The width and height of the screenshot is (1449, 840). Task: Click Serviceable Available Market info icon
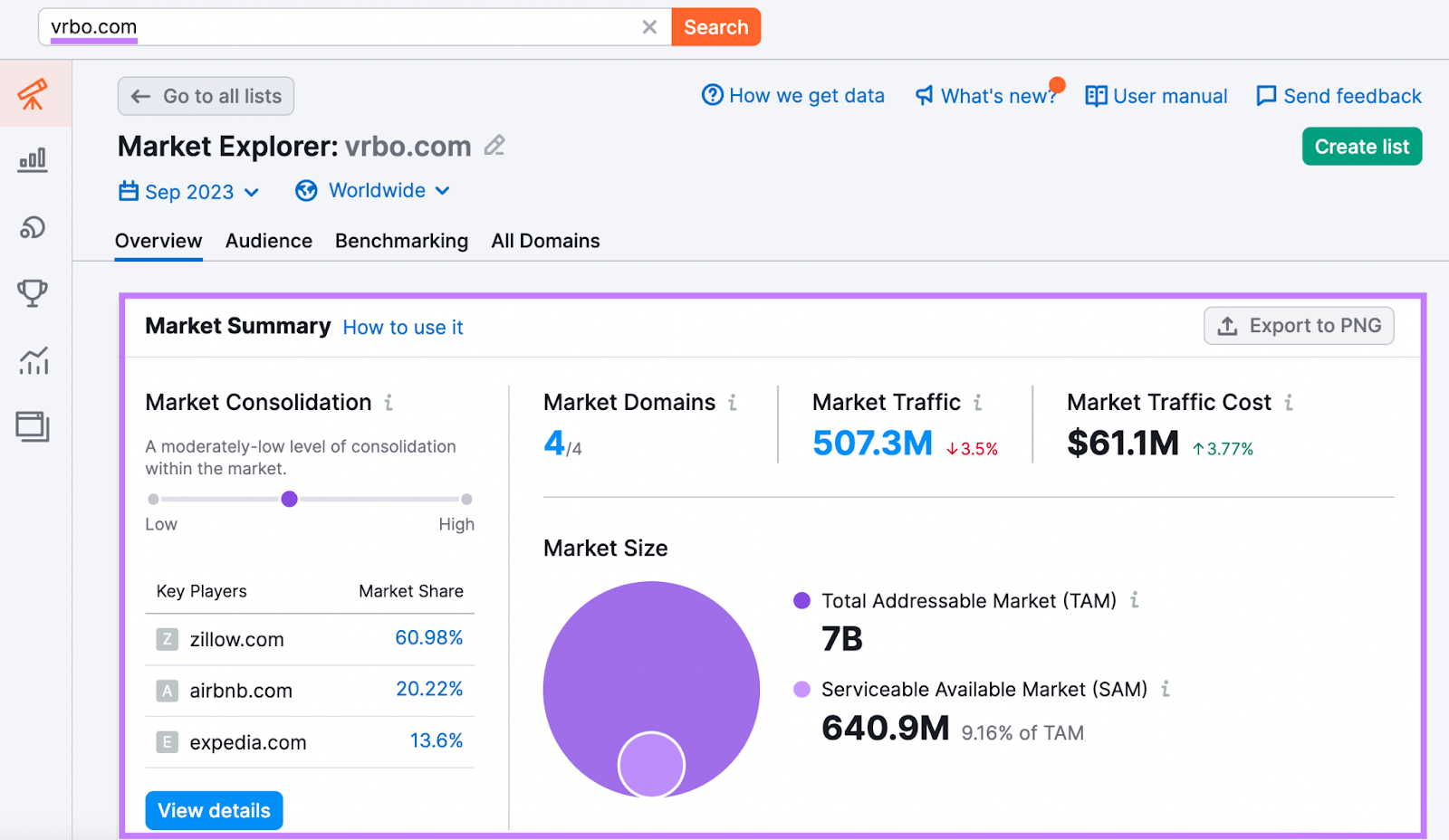tap(1166, 689)
